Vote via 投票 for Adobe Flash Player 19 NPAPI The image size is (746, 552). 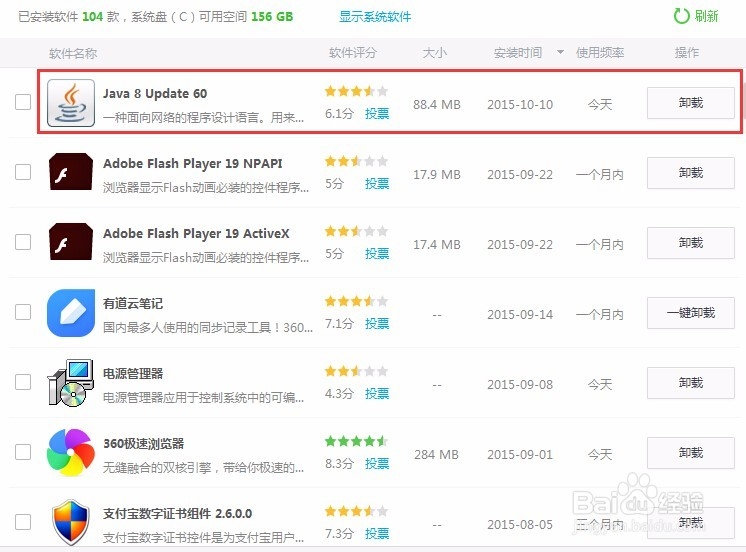[377, 184]
